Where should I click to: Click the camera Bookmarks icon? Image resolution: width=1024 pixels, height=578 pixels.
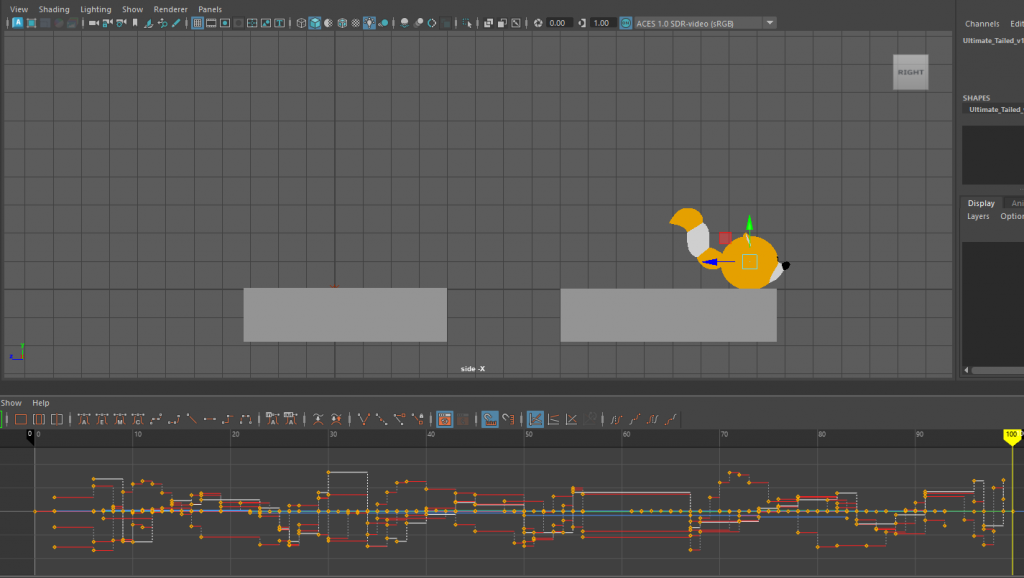135,23
